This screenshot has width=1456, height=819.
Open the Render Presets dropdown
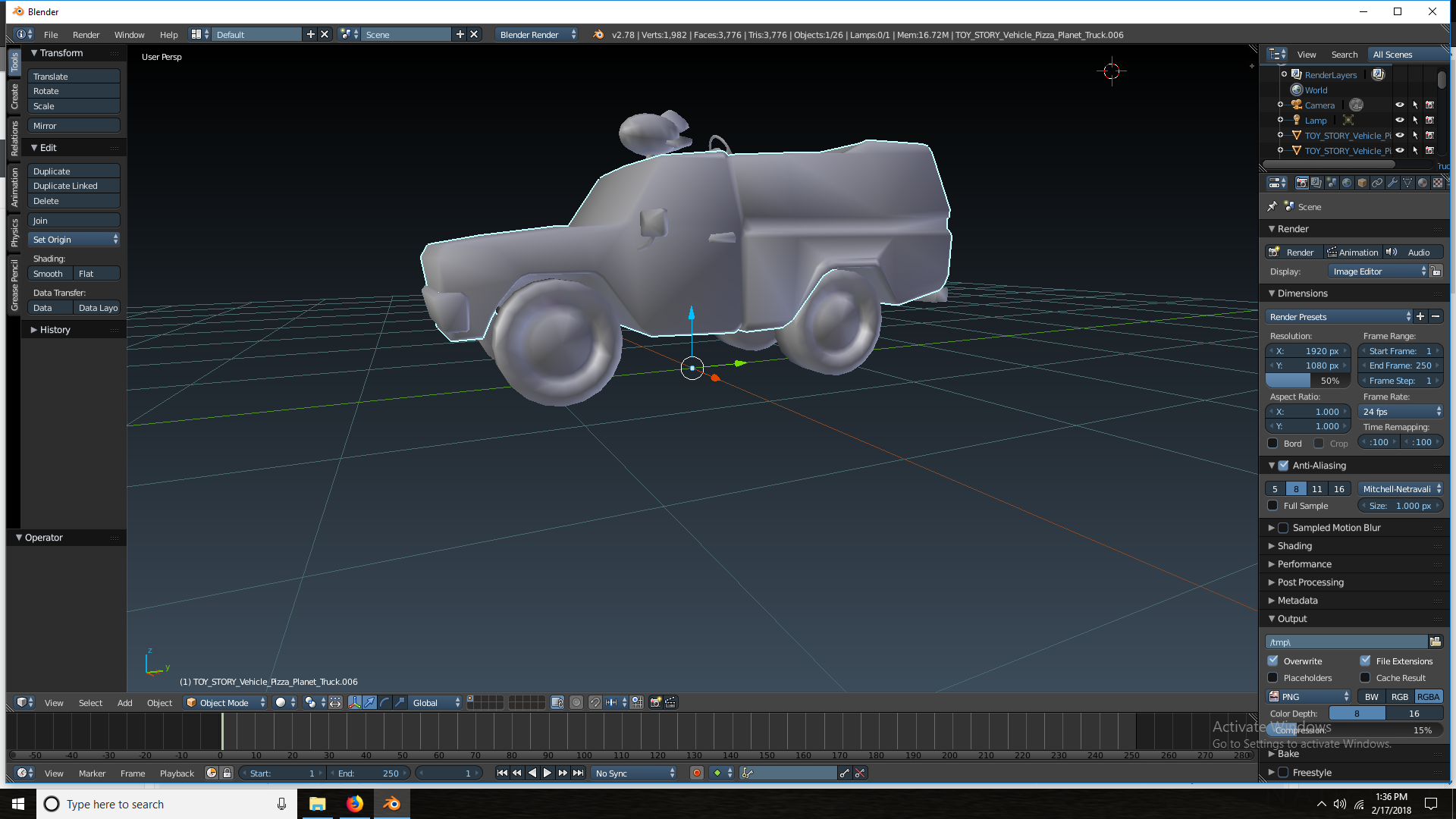pos(1339,316)
